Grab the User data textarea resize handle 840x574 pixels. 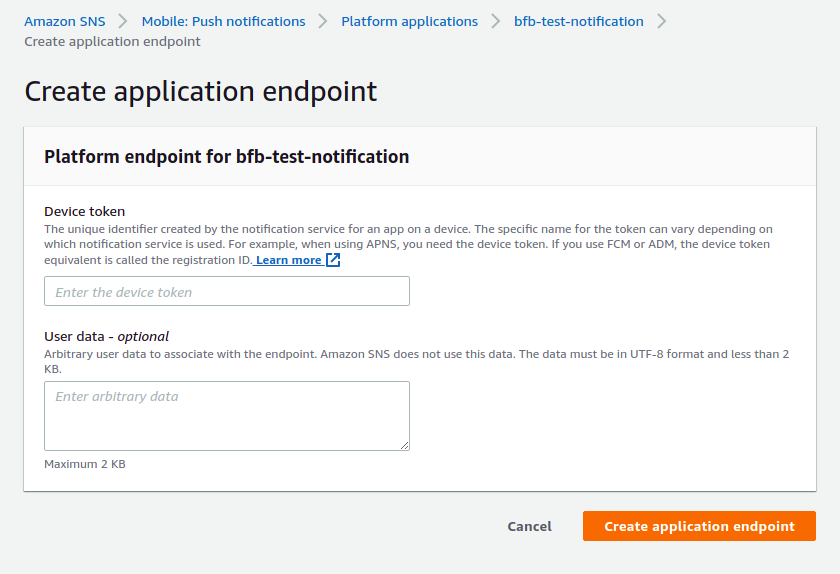tap(404, 445)
